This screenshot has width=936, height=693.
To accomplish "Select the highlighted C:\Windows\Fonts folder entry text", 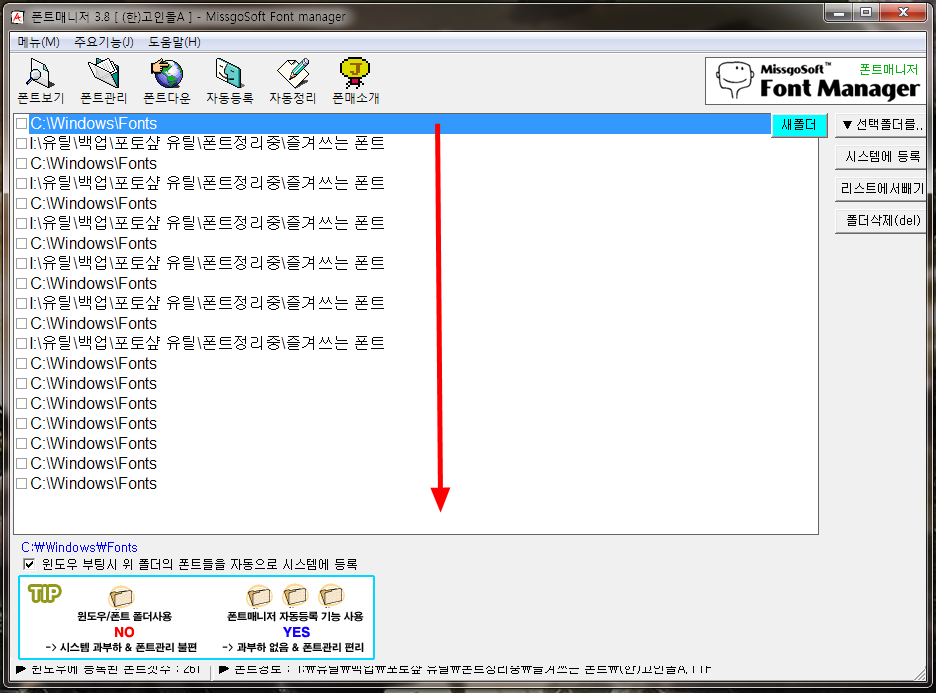I will (94, 124).
